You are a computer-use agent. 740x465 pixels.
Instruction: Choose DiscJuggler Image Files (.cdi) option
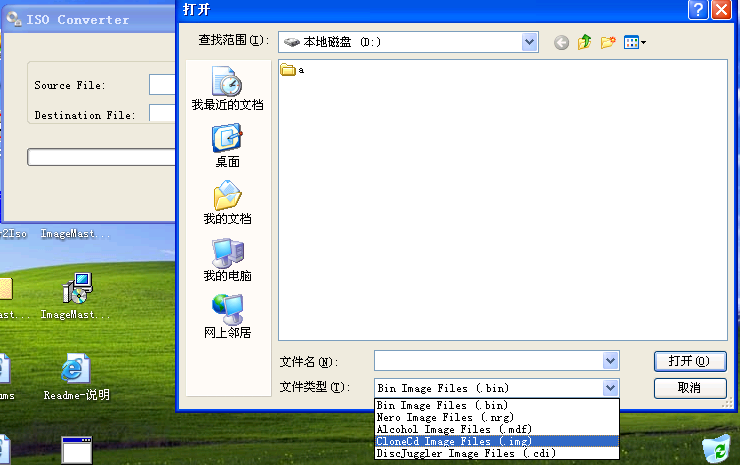(496, 453)
